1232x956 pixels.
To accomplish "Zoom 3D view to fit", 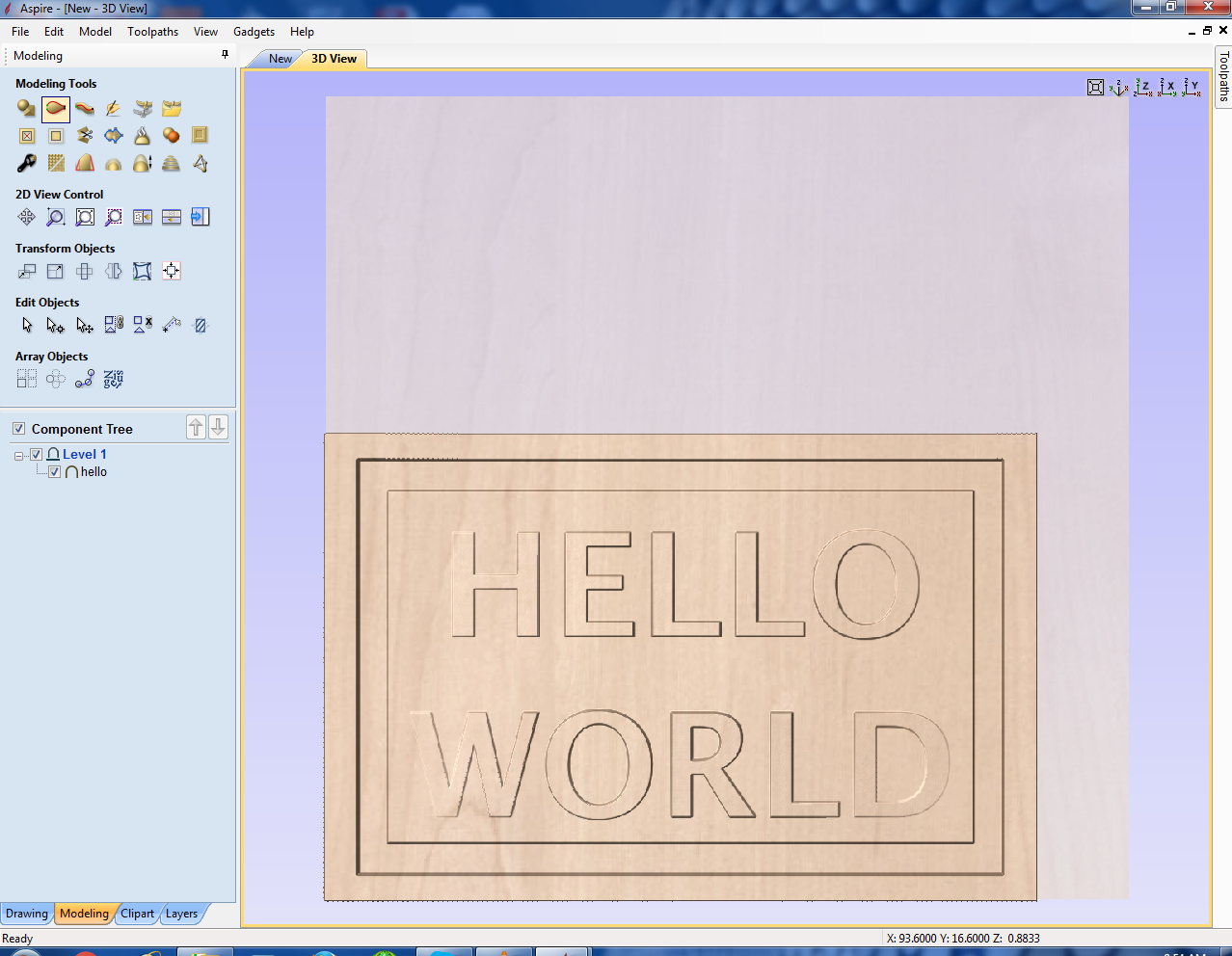I will [1095, 88].
